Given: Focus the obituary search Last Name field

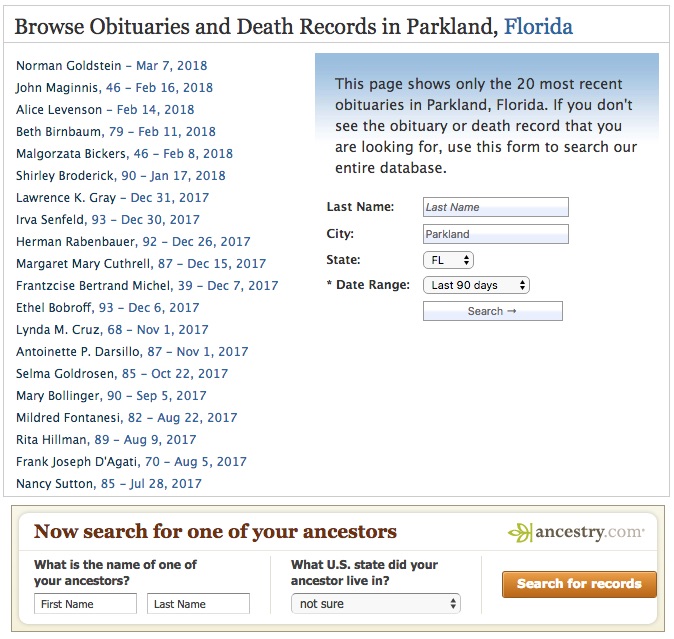Looking at the screenshot, I should click(x=496, y=207).
